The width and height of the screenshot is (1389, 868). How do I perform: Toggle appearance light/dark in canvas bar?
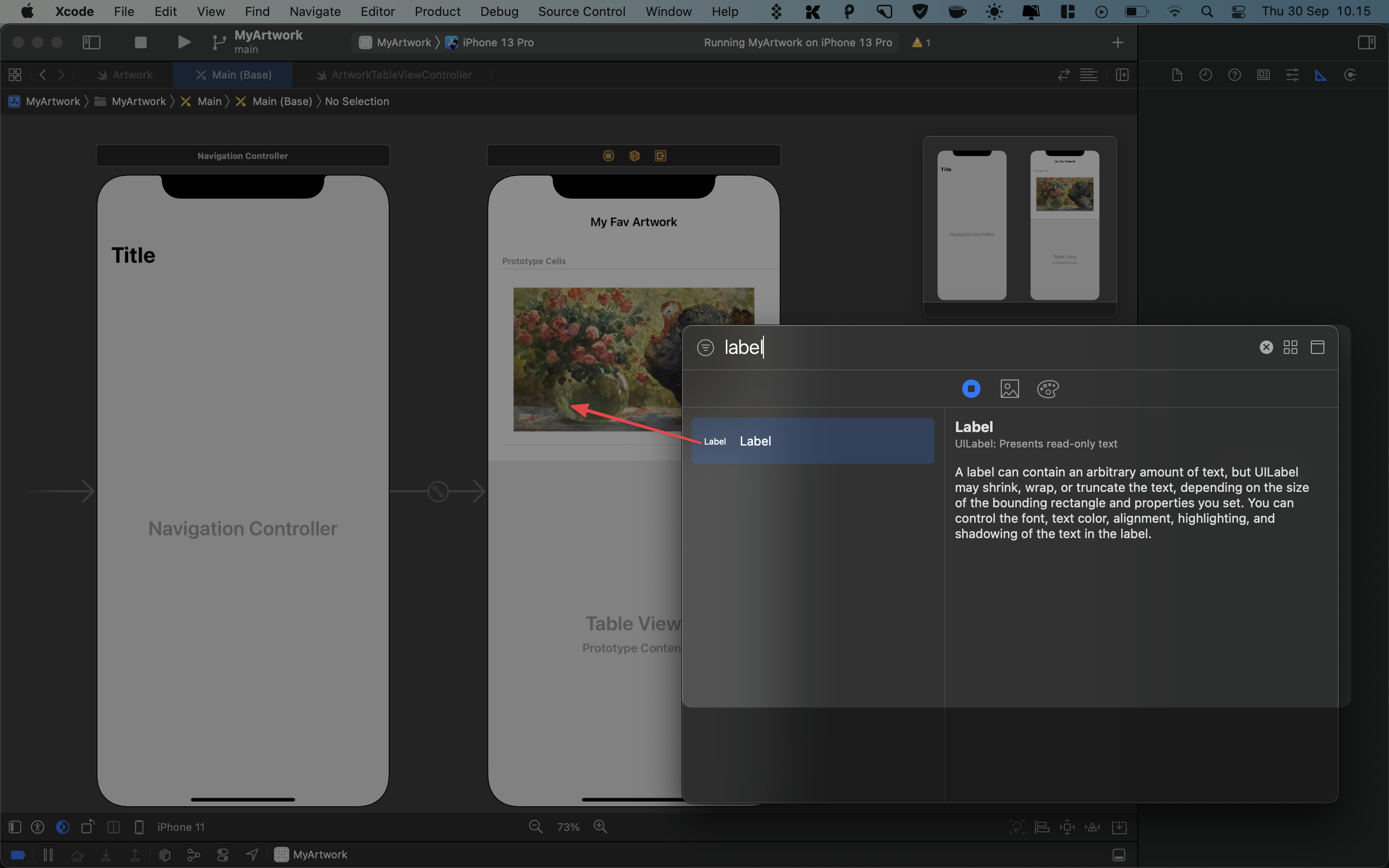[x=63, y=827]
